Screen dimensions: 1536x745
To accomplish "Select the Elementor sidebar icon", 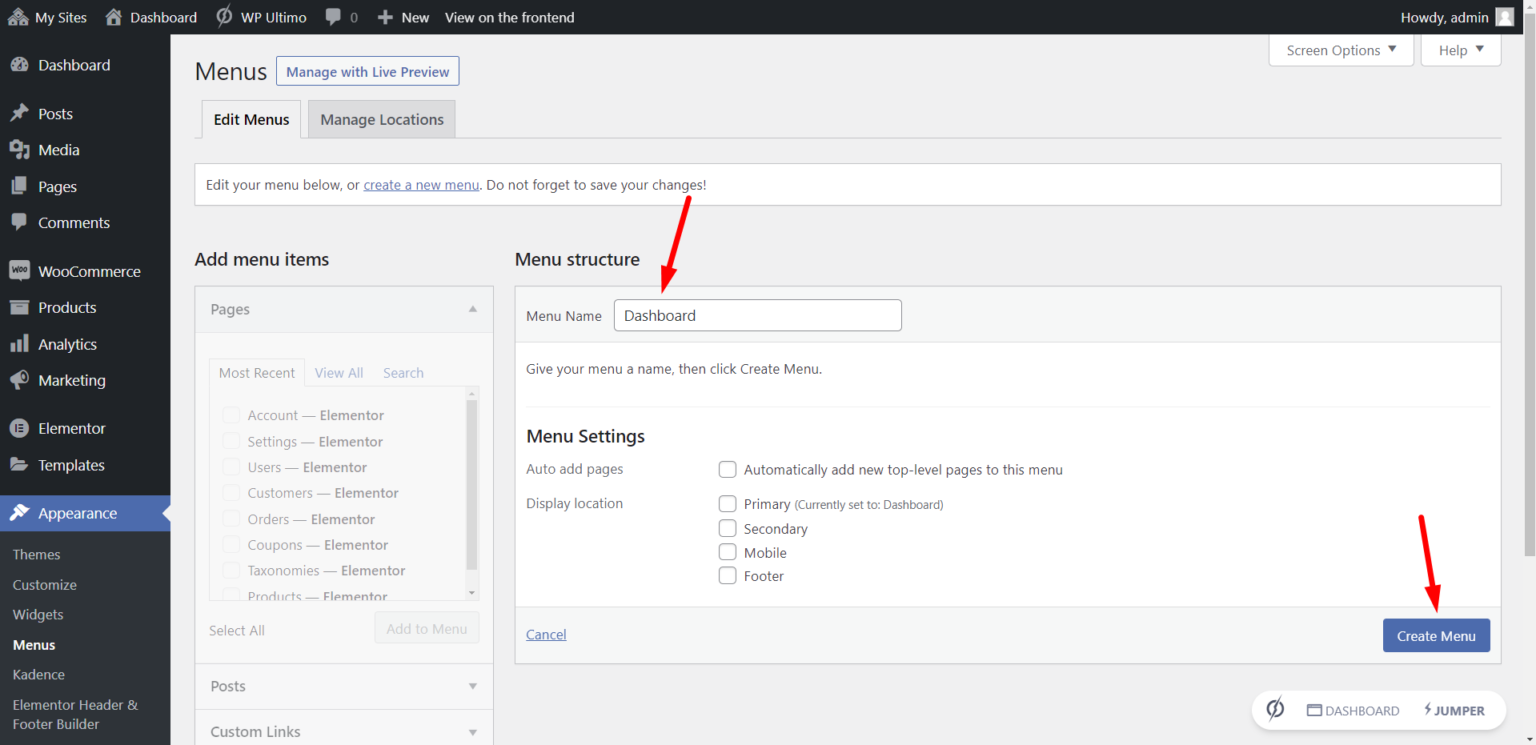I will (x=20, y=427).
